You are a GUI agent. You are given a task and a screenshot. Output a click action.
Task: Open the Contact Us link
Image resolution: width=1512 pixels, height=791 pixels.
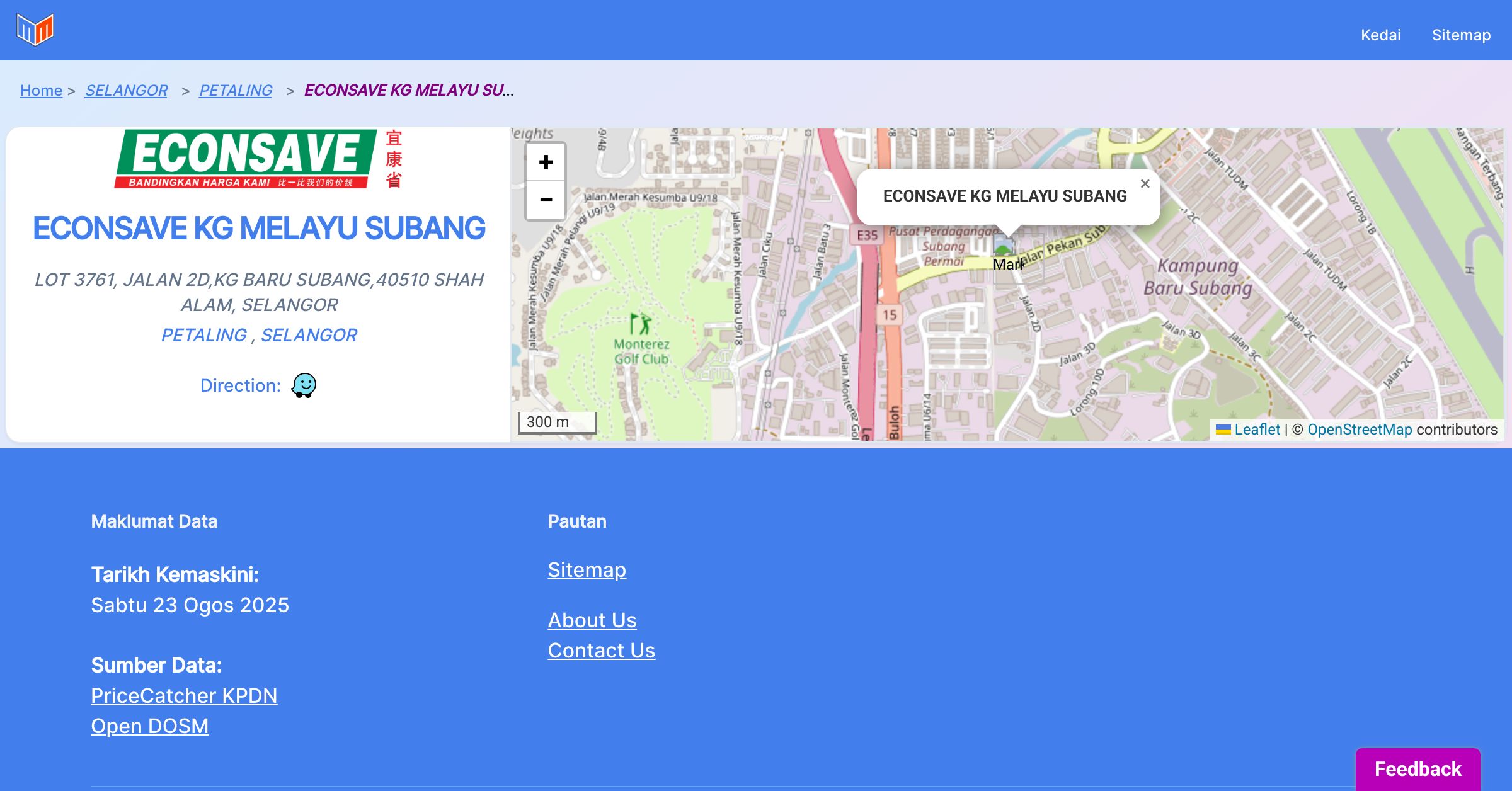[x=601, y=651]
